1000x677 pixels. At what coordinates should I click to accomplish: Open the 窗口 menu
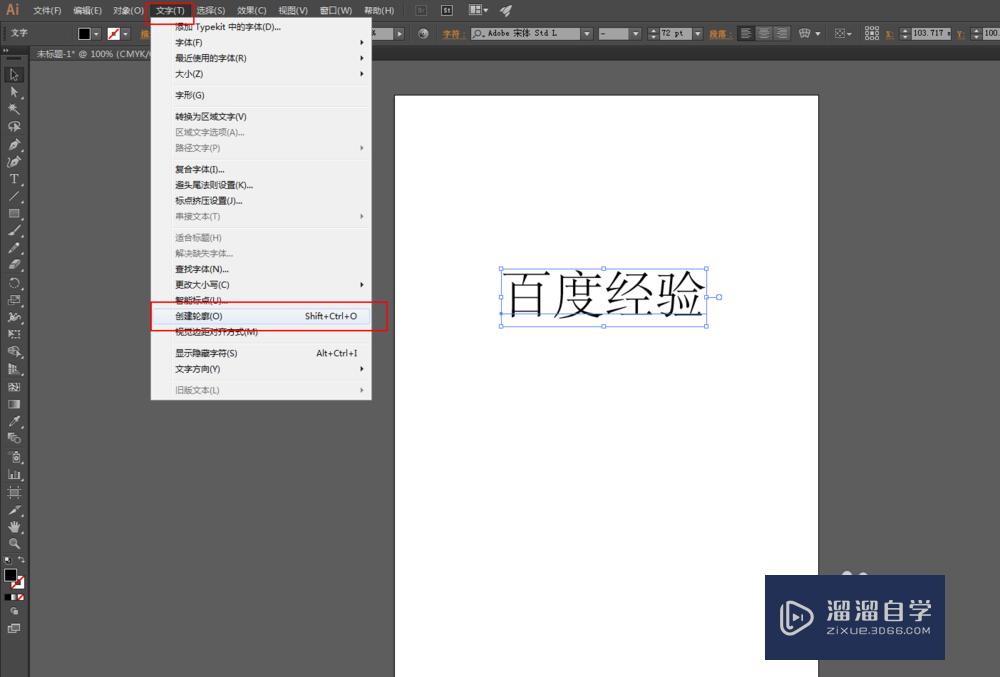[337, 10]
